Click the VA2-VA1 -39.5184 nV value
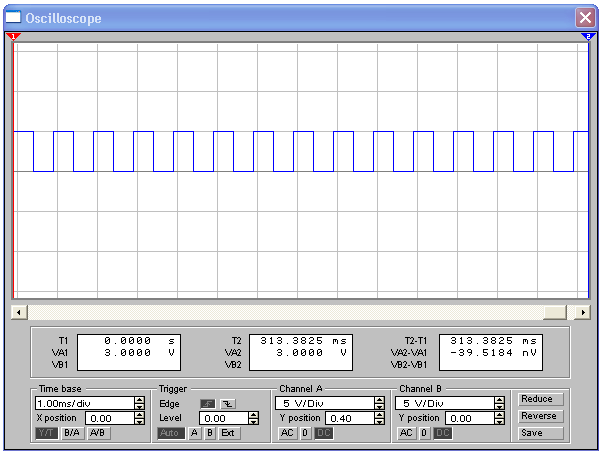 click(x=493, y=353)
